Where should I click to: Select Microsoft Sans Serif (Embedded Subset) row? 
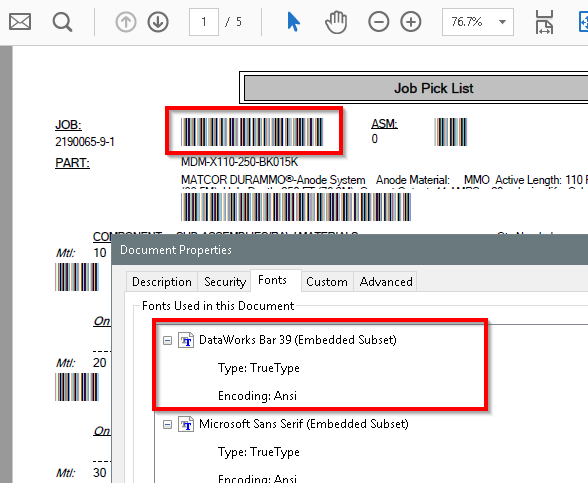click(303, 424)
